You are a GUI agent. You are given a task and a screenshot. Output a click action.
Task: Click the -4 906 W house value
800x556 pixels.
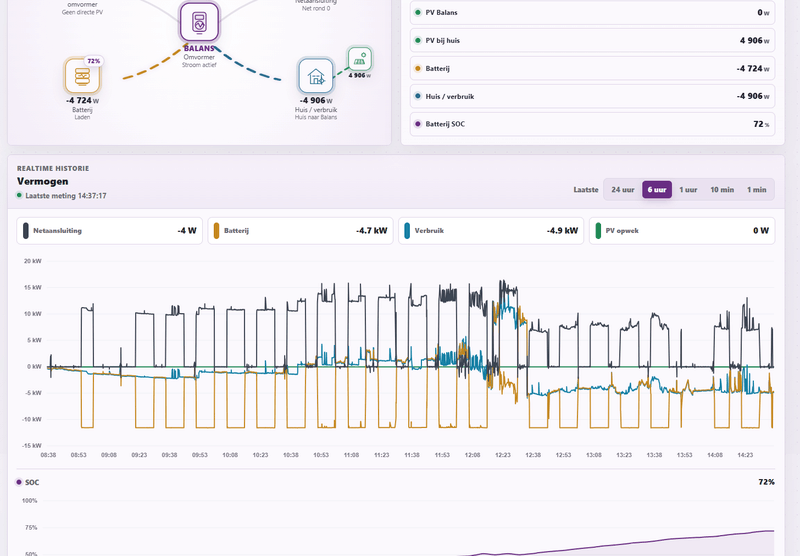pyautogui.click(x=316, y=100)
